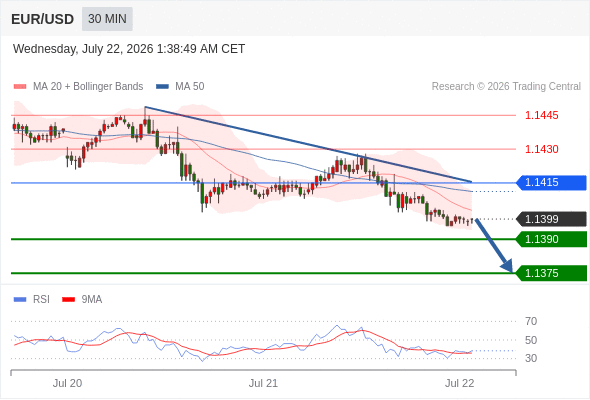Click the 1.1445 resistance level label
Screen dimensions: 590x400
click(x=541, y=115)
